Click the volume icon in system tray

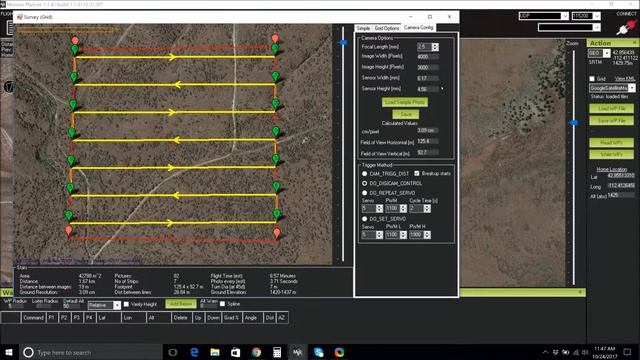[584, 352]
